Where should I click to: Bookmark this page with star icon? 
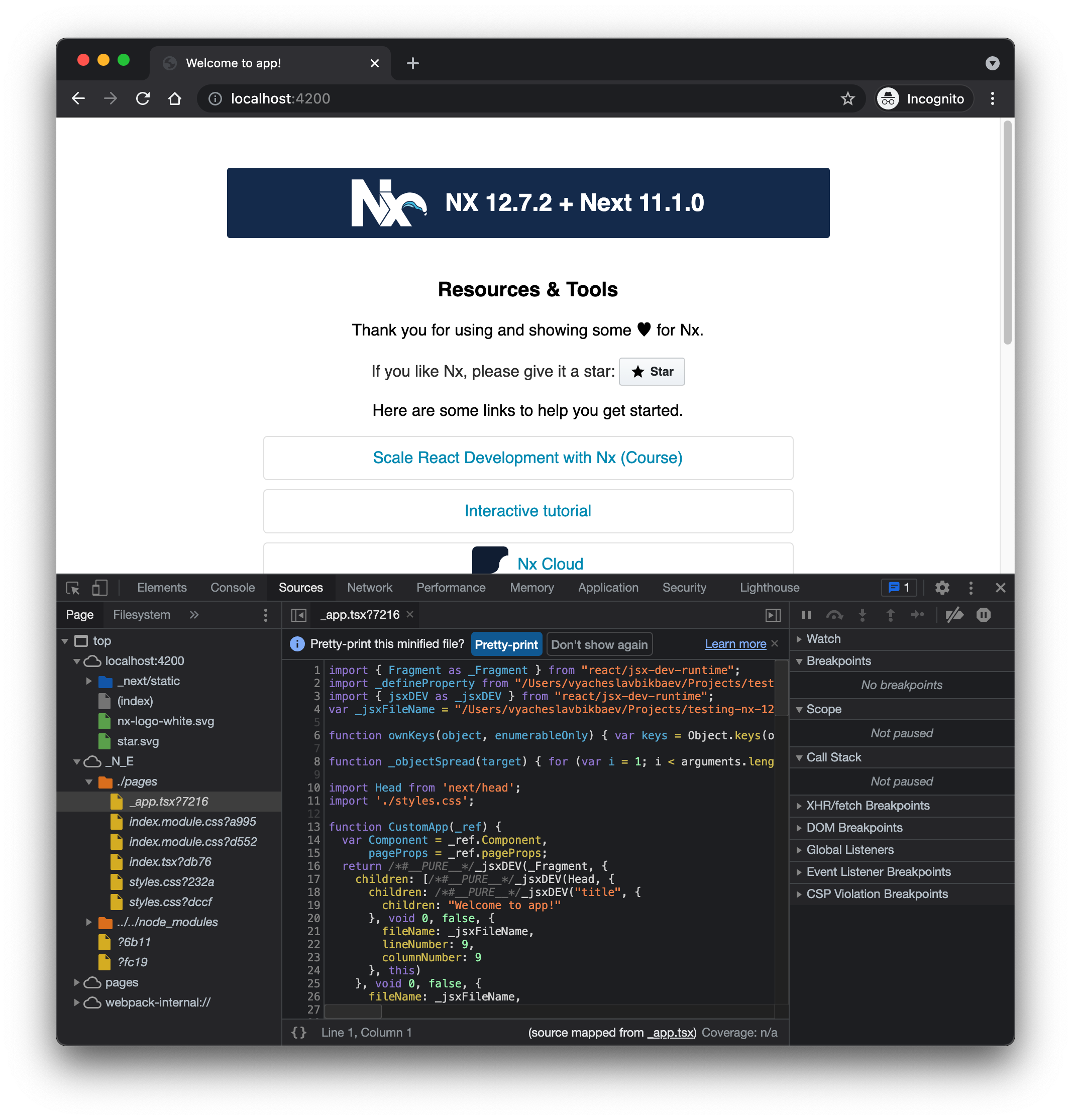848,99
